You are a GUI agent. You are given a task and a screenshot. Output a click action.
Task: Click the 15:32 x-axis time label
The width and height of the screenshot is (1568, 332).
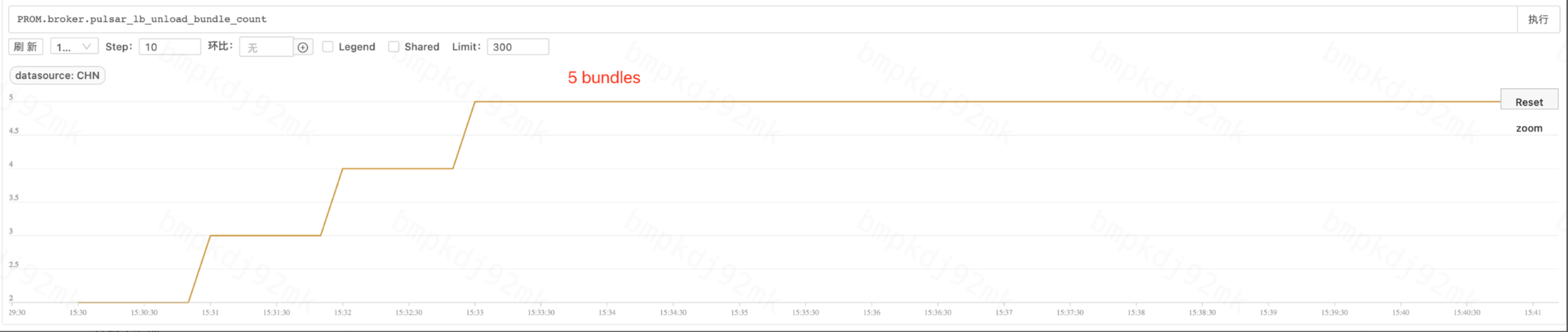343,312
